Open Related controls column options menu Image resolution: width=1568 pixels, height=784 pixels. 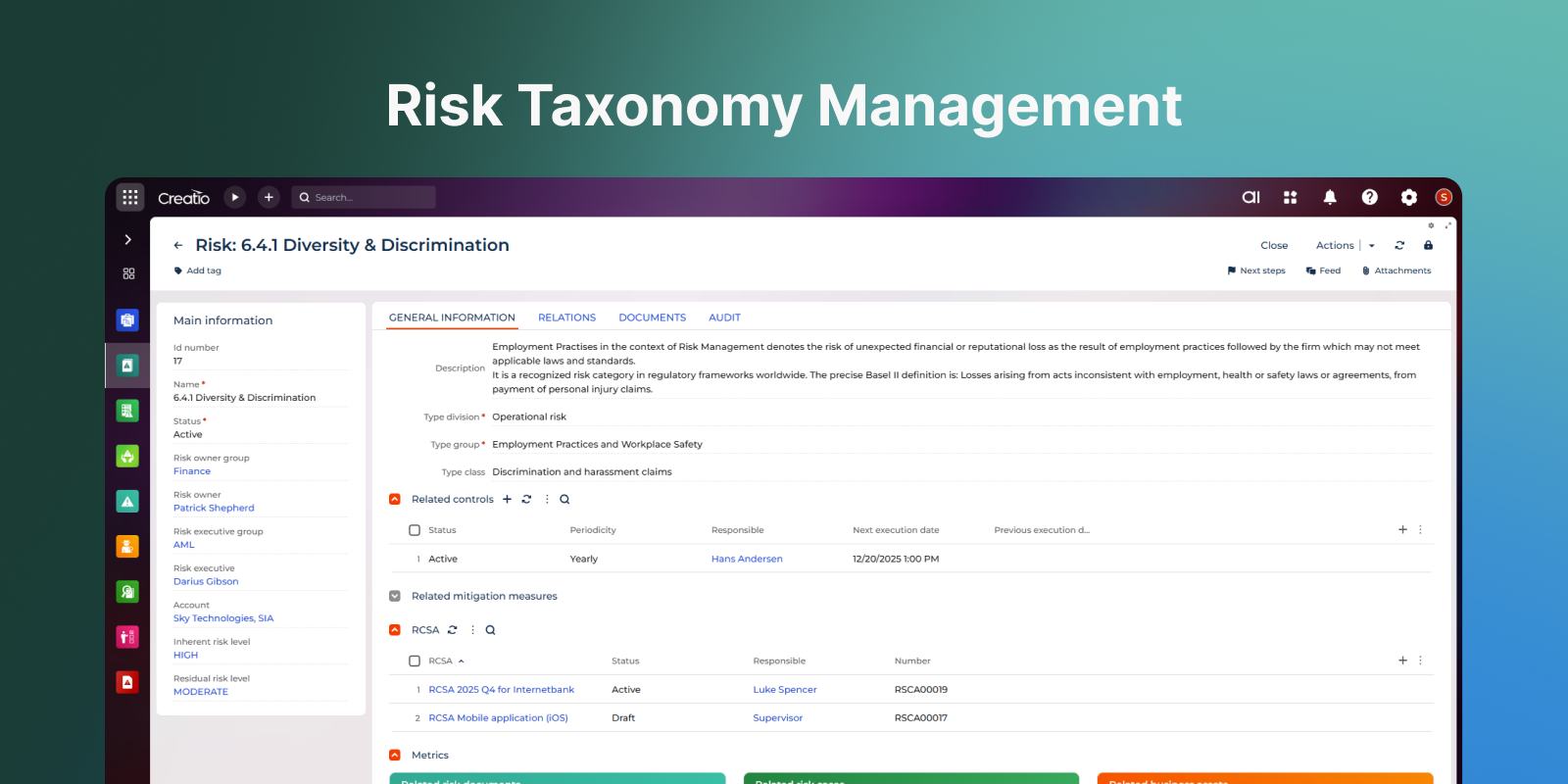(1420, 529)
